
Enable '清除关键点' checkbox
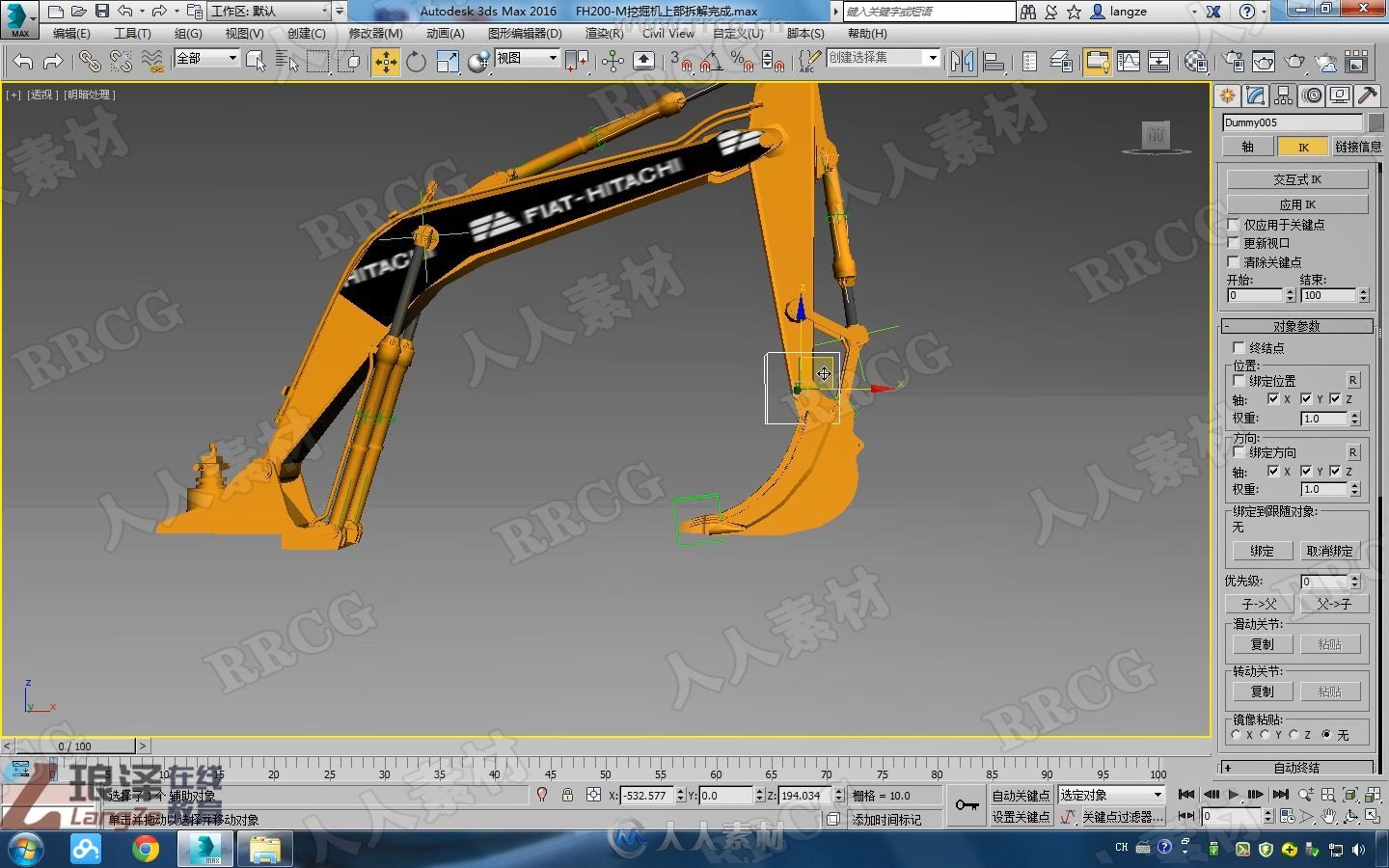[x=1234, y=261]
